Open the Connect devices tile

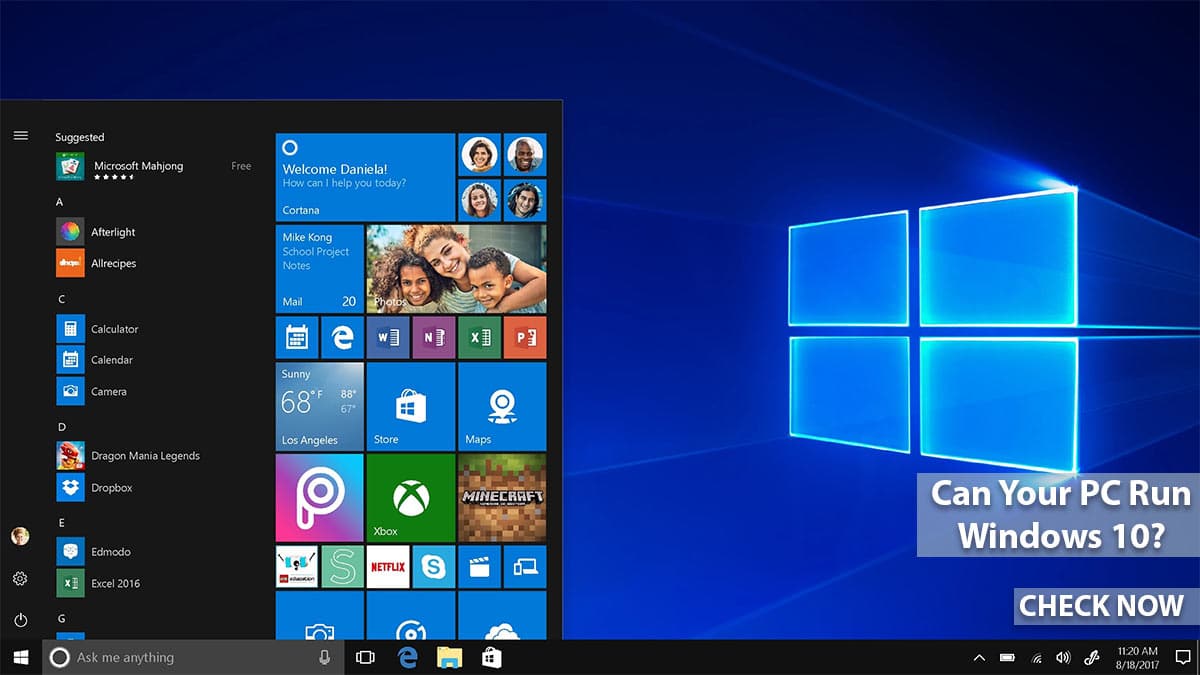[525, 566]
